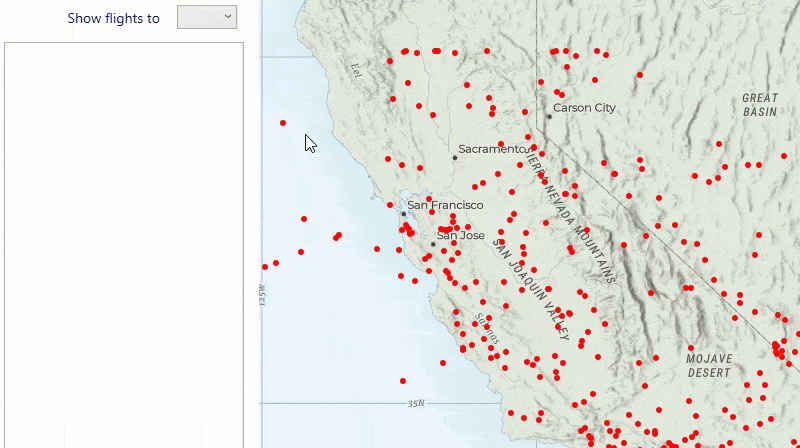Click the San Joaquin Valley label
Screen dimensions: 800x448
(x=531, y=289)
